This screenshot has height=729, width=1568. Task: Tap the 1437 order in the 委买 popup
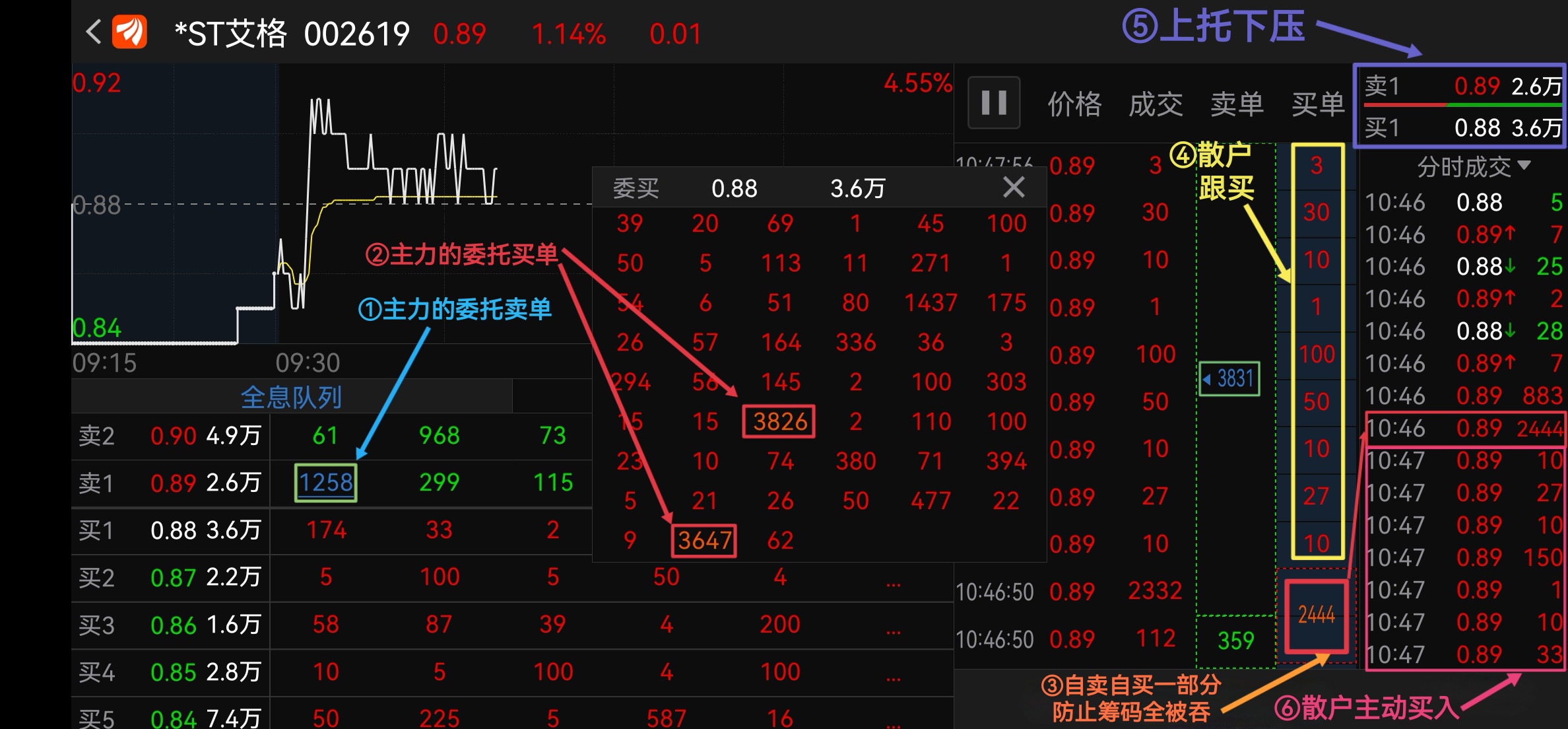931,303
